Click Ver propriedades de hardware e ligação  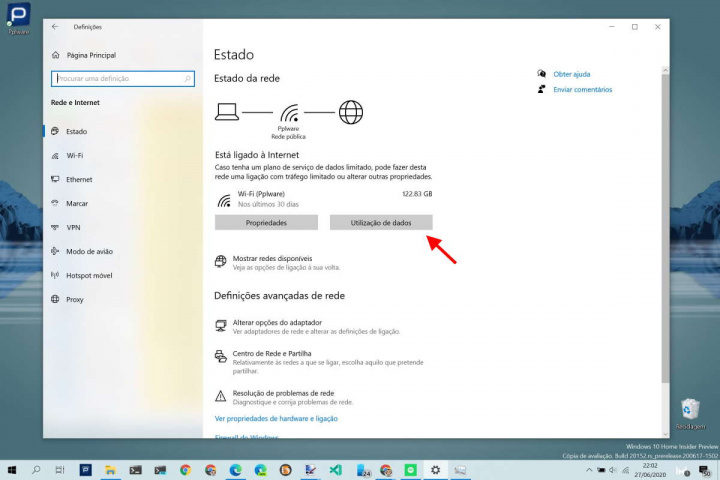tap(276, 418)
